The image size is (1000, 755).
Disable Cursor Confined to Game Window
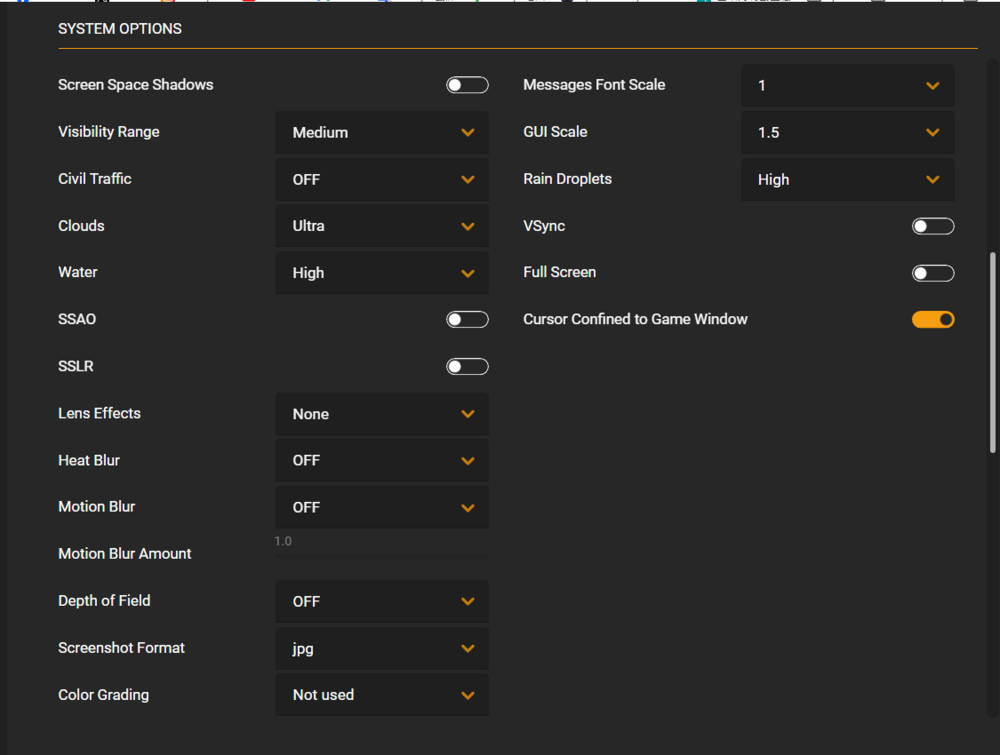[x=933, y=320]
